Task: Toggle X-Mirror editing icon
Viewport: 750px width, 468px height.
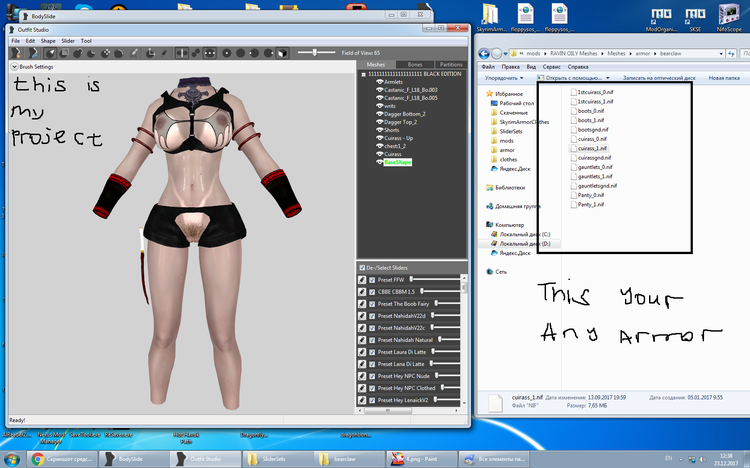Action: point(182,53)
